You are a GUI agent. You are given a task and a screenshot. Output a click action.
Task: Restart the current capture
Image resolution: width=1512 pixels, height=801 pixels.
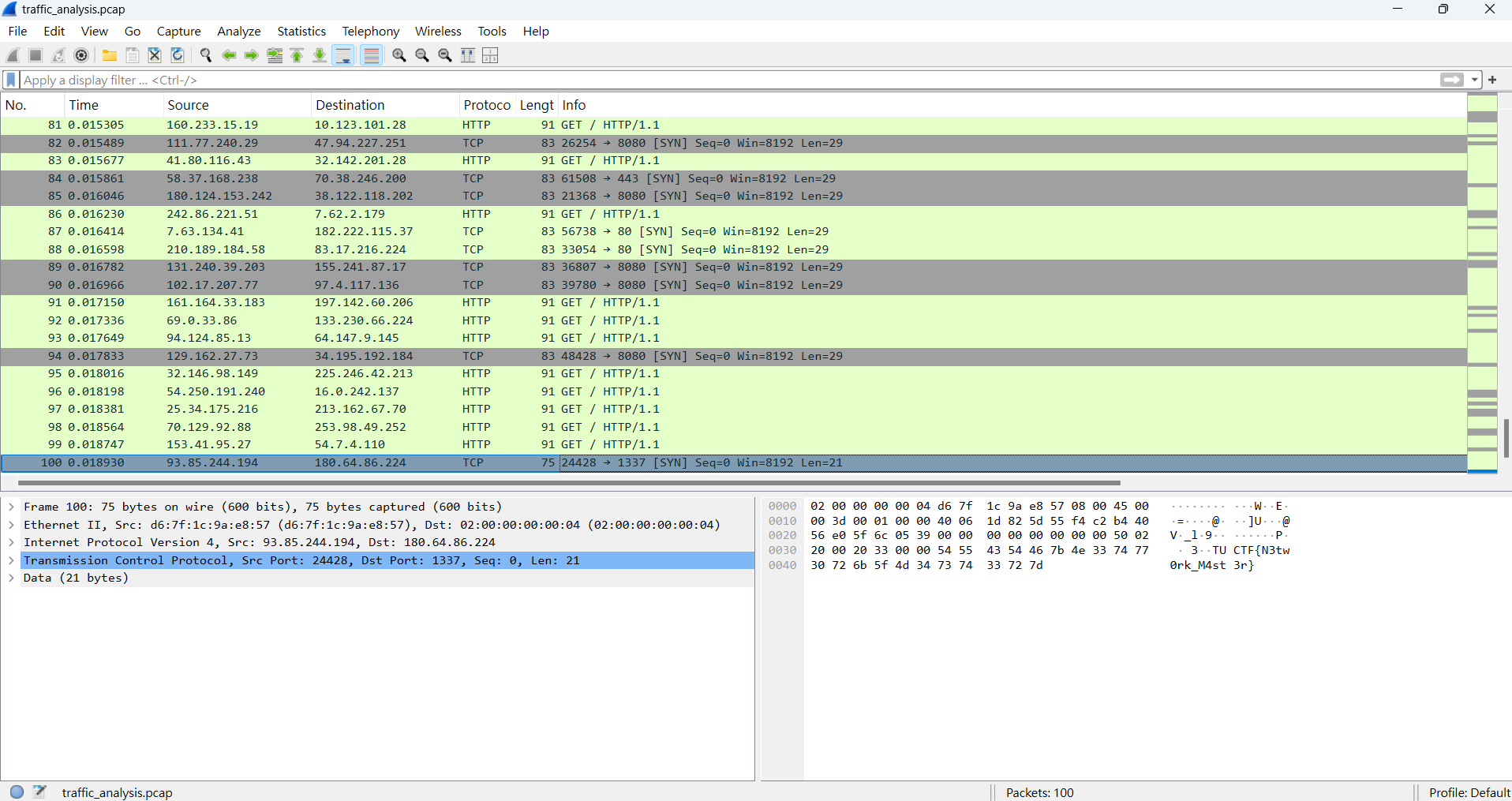(58, 55)
